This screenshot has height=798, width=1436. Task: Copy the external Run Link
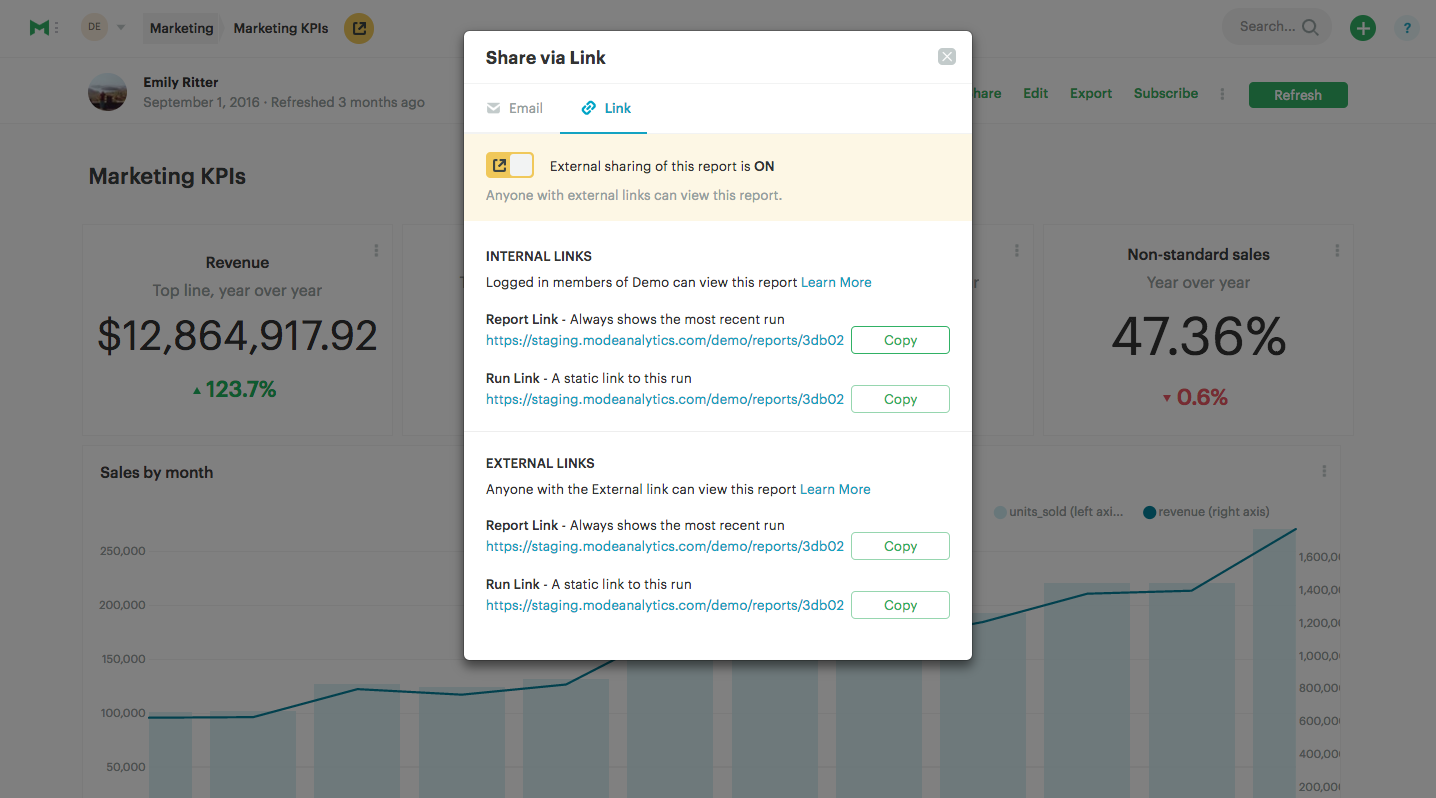click(900, 605)
